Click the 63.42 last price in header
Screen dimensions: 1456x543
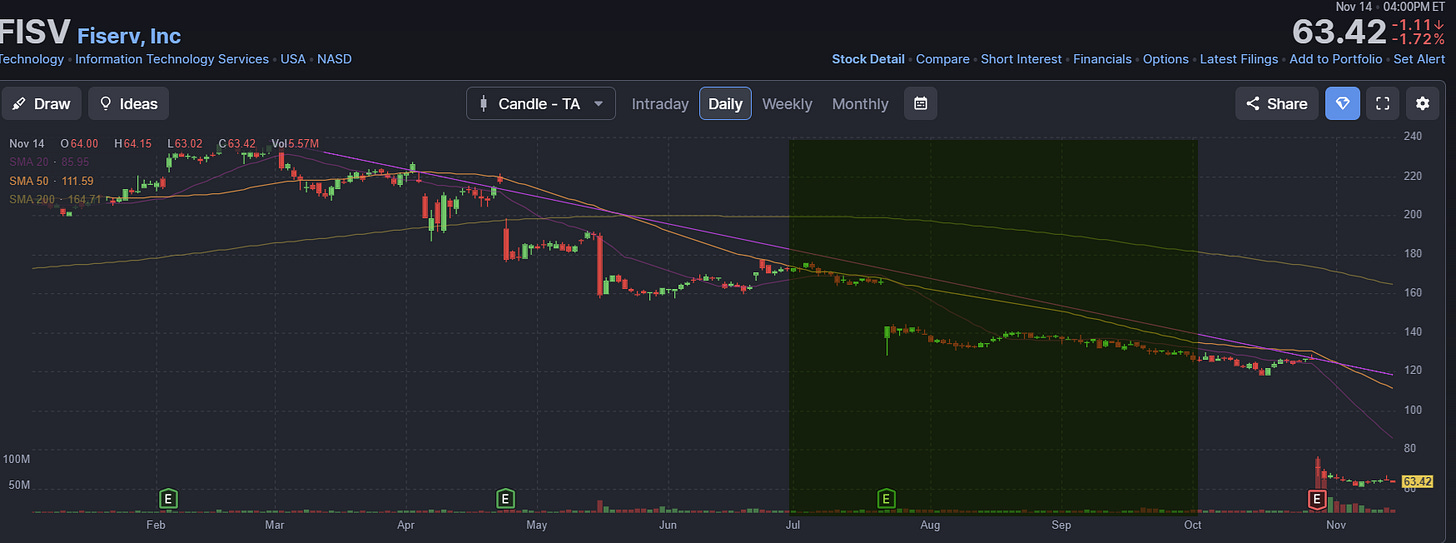pos(1339,32)
